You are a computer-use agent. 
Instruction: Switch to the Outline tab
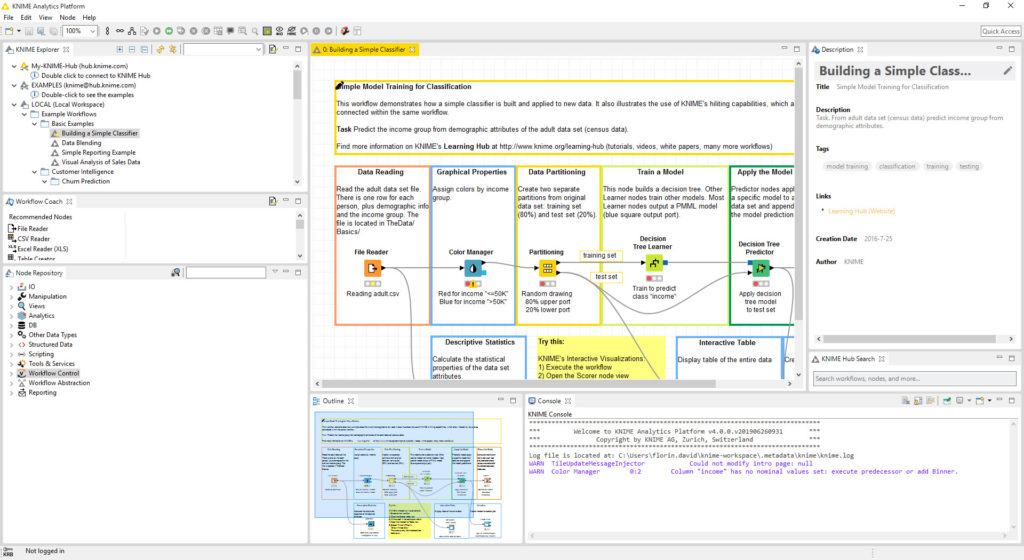point(333,401)
